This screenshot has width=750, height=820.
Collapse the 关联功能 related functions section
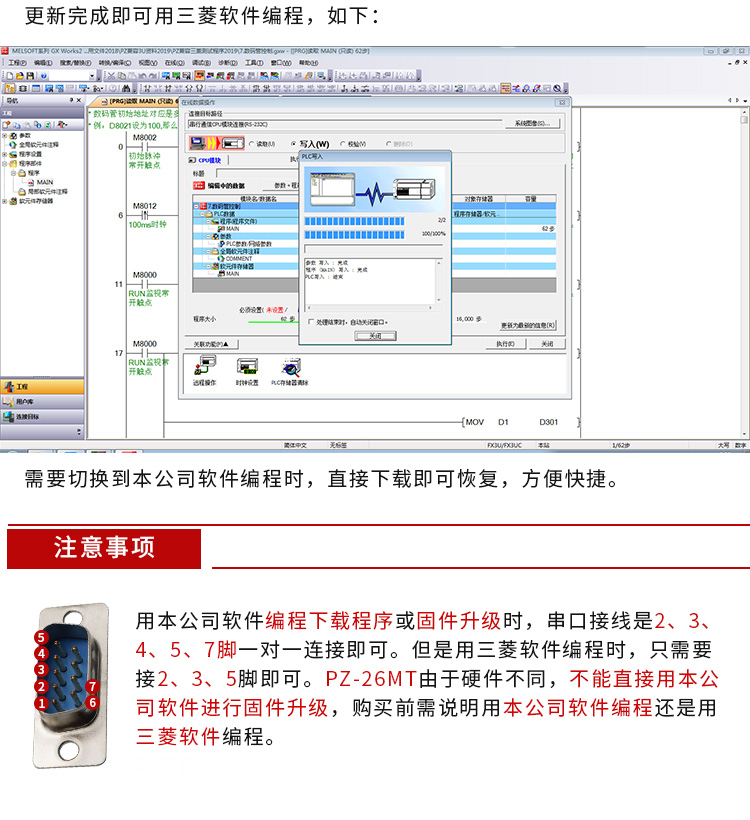click(212, 343)
